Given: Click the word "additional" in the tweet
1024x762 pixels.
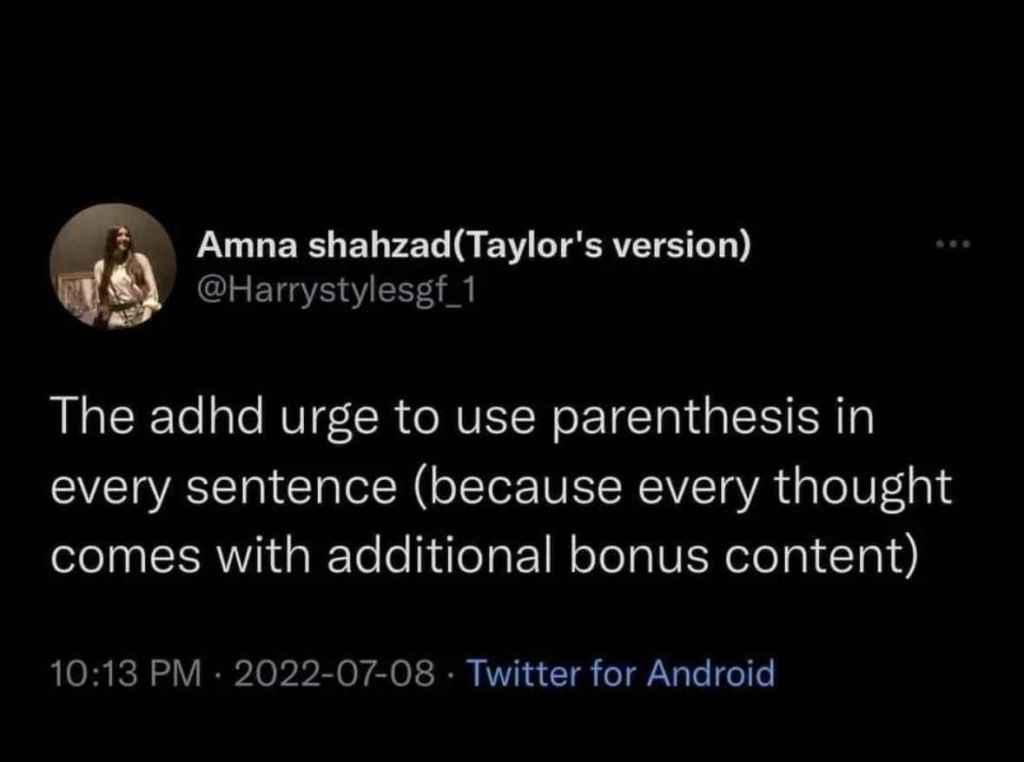Looking at the screenshot, I should click(x=438, y=555).
